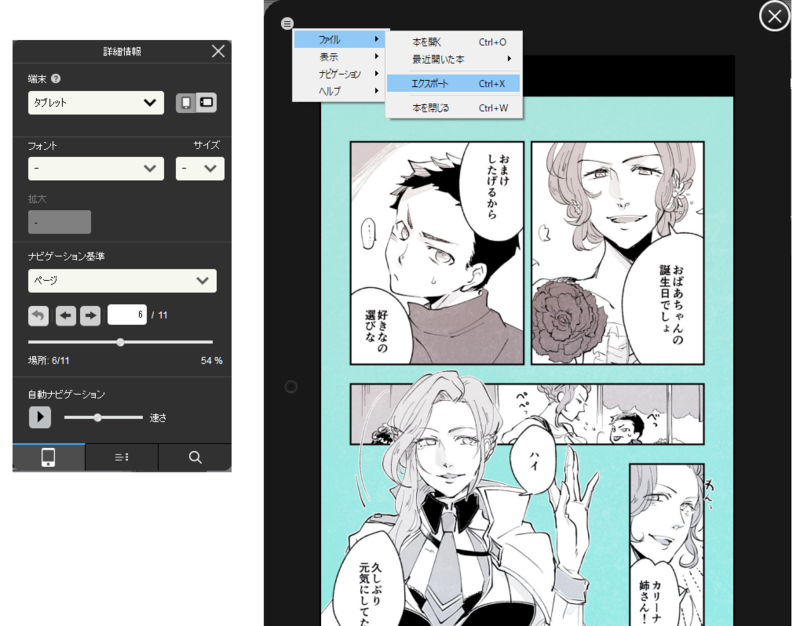Open the ナビゲーション menu item
This screenshot has height=626, width=800.
pyautogui.click(x=339, y=74)
